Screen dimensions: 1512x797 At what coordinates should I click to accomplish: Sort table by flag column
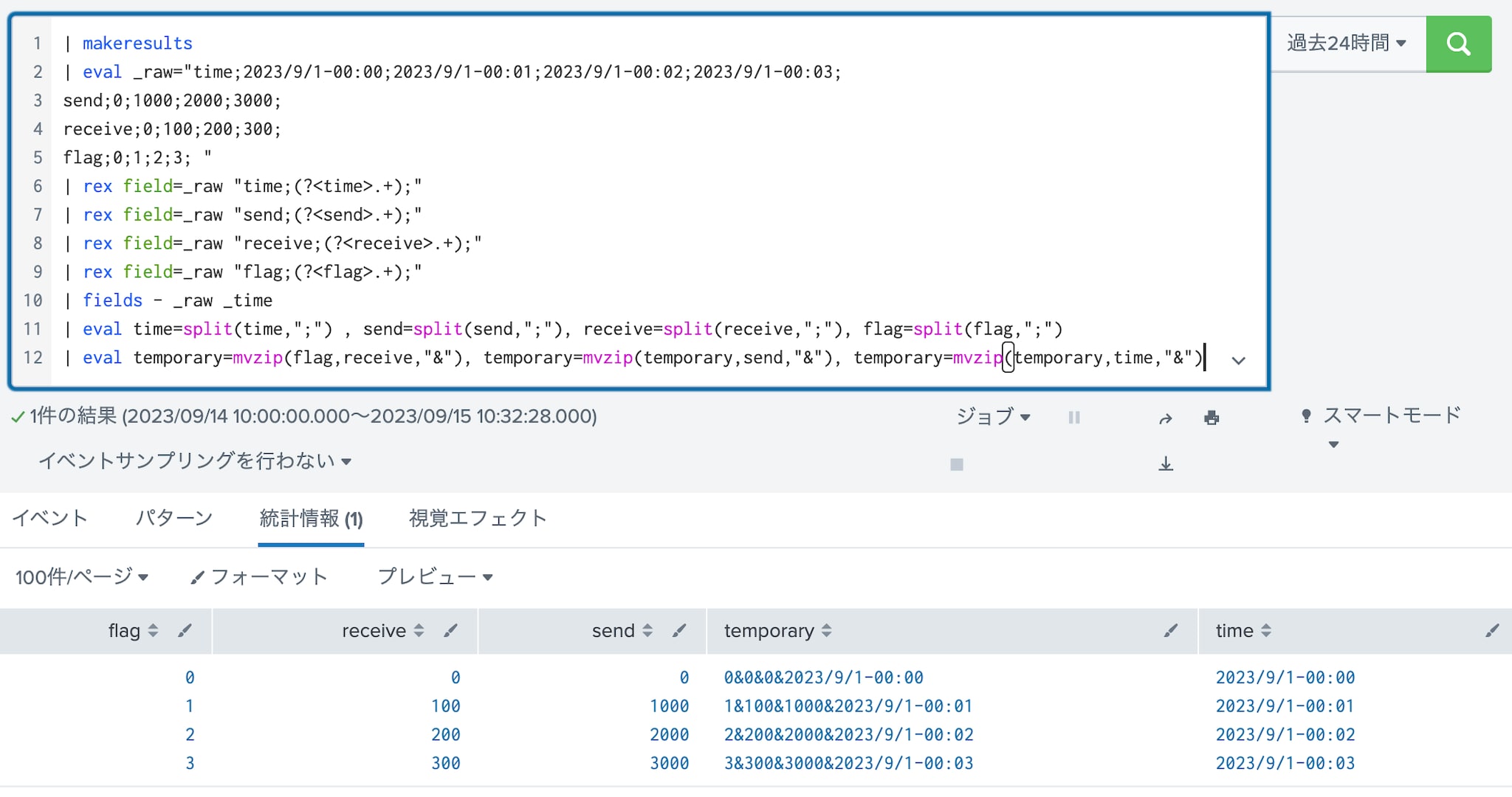pyautogui.click(x=133, y=631)
